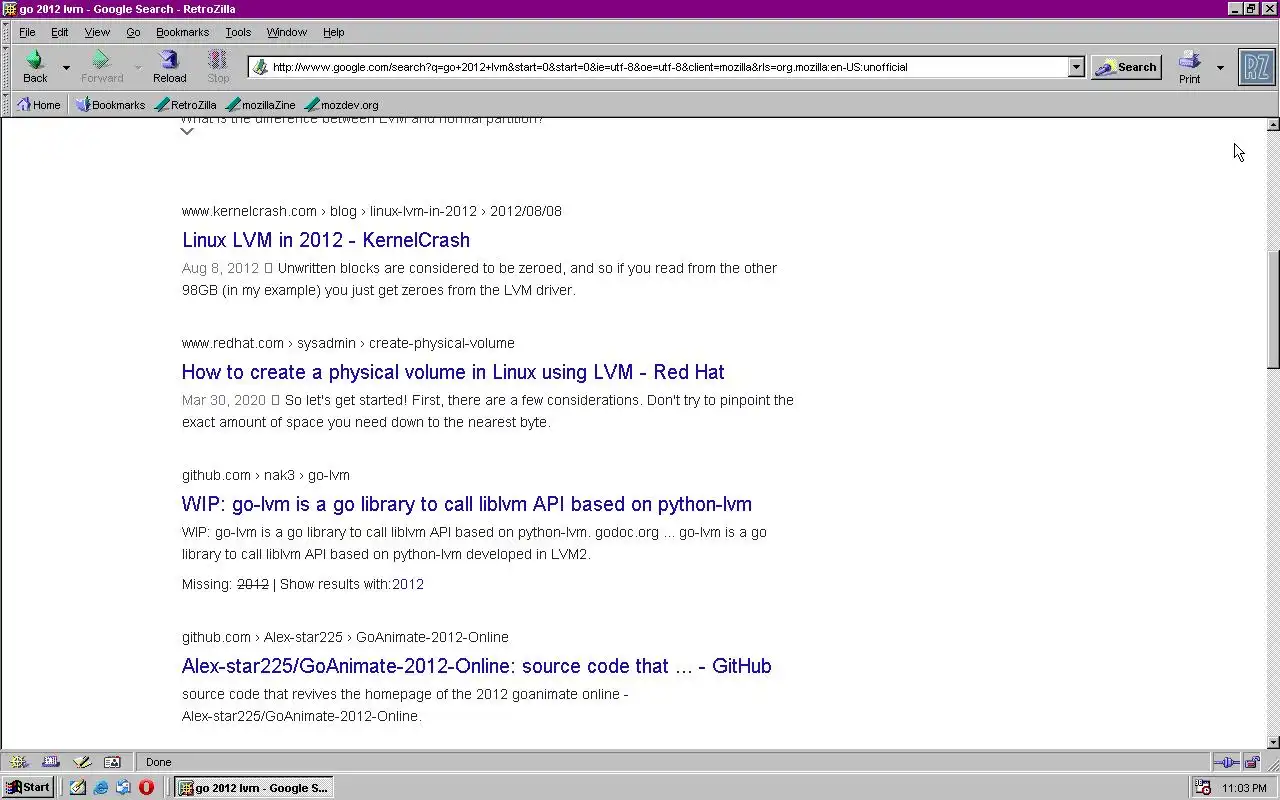
Task: Open the Print options dropdown arrow
Action: (1220, 68)
